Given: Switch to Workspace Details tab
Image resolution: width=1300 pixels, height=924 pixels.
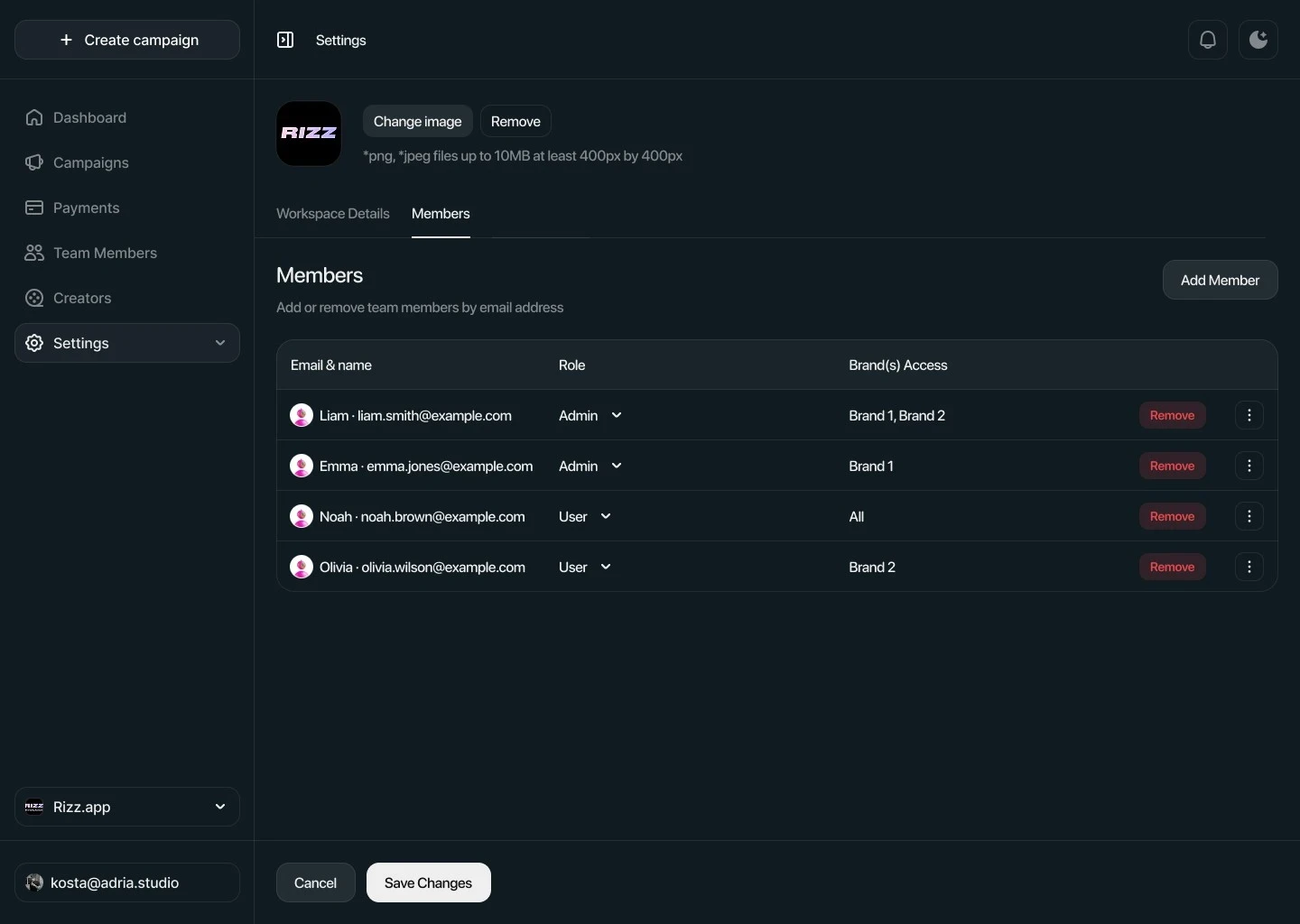Looking at the screenshot, I should (x=333, y=214).
